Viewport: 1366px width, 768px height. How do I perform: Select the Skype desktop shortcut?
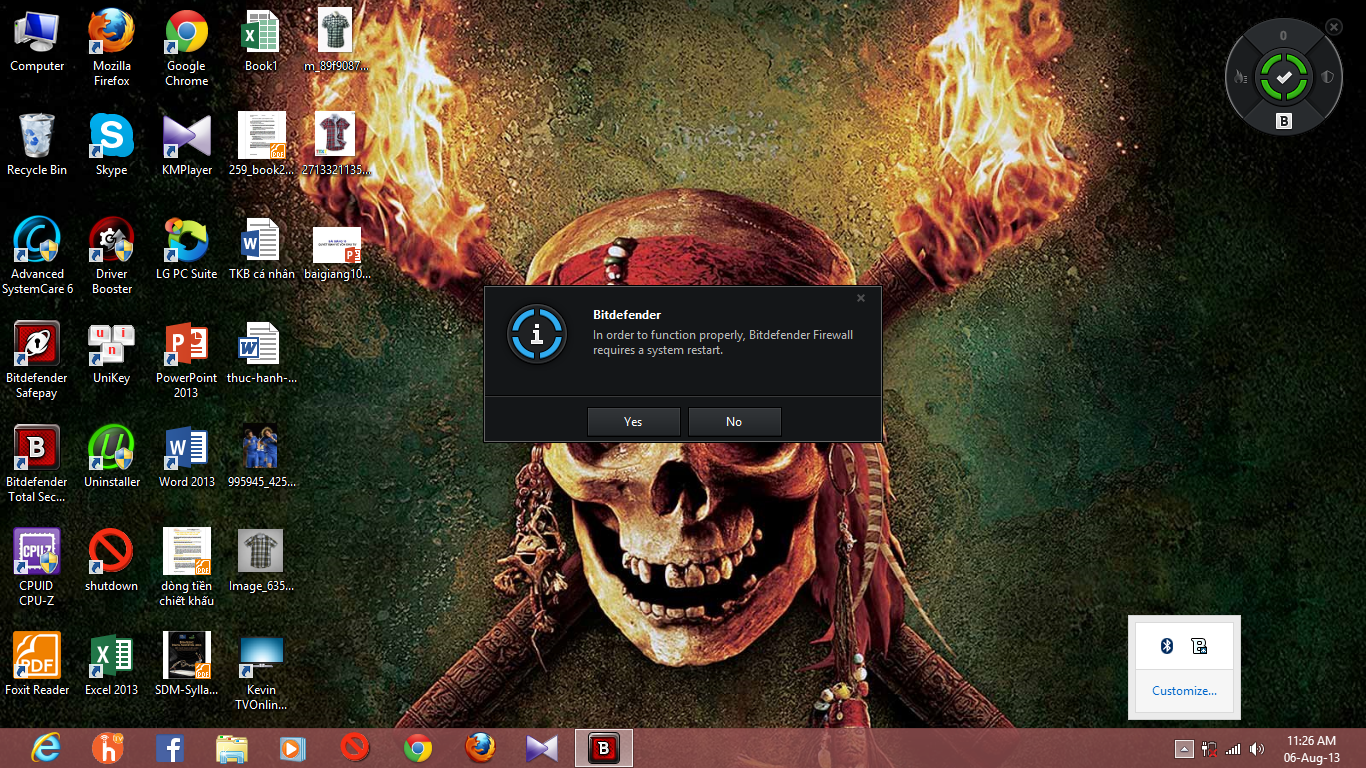pyautogui.click(x=112, y=145)
